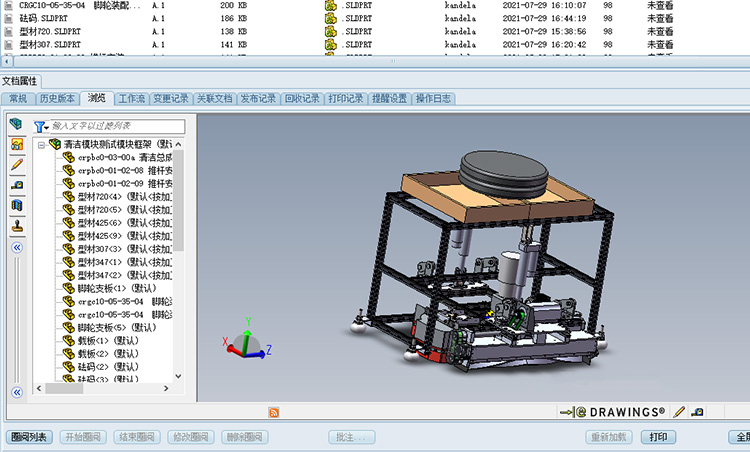Click the tree scrollbar down arrow
The image size is (750, 452).
pos(178,376)
